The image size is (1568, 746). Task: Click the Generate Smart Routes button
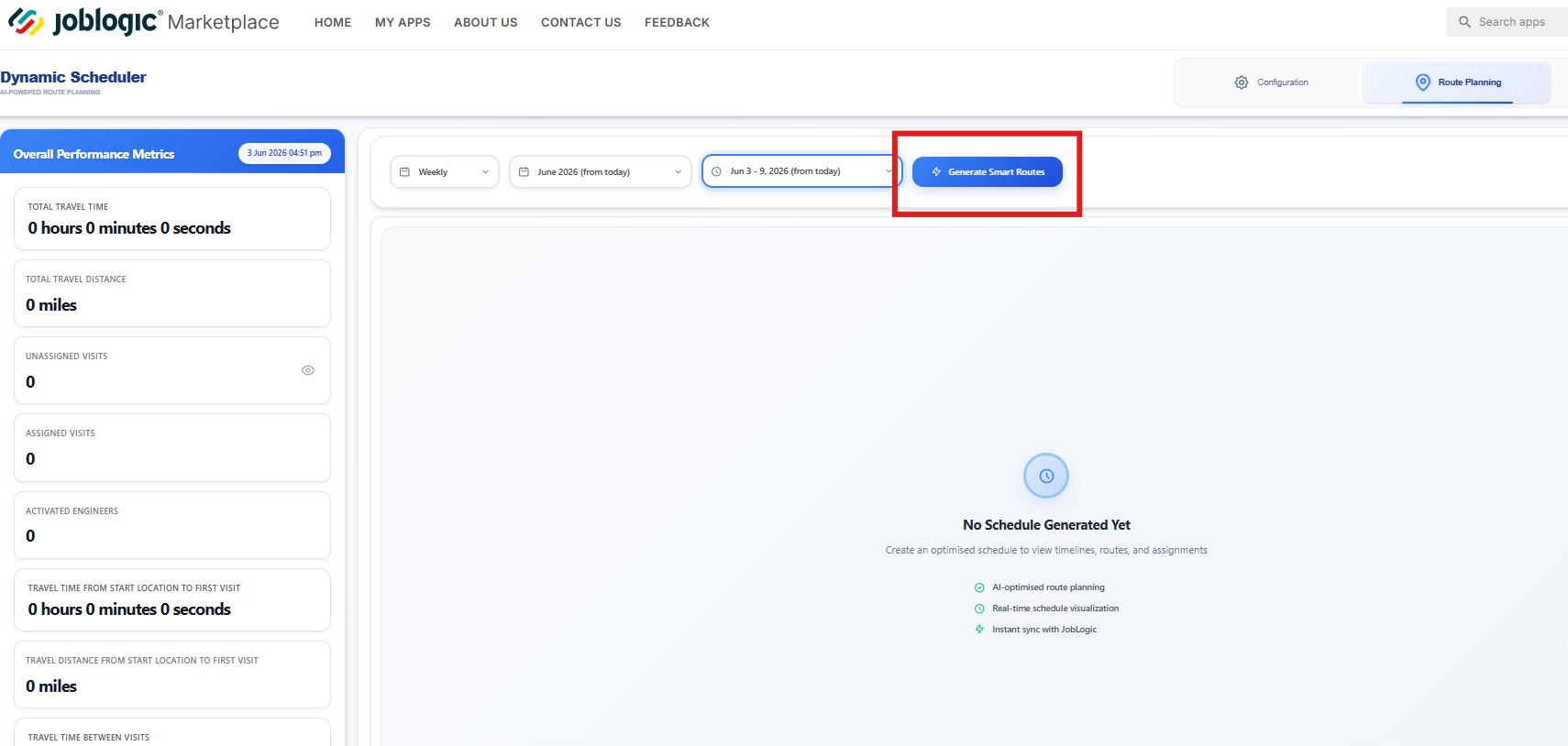[x=988, y=172]
